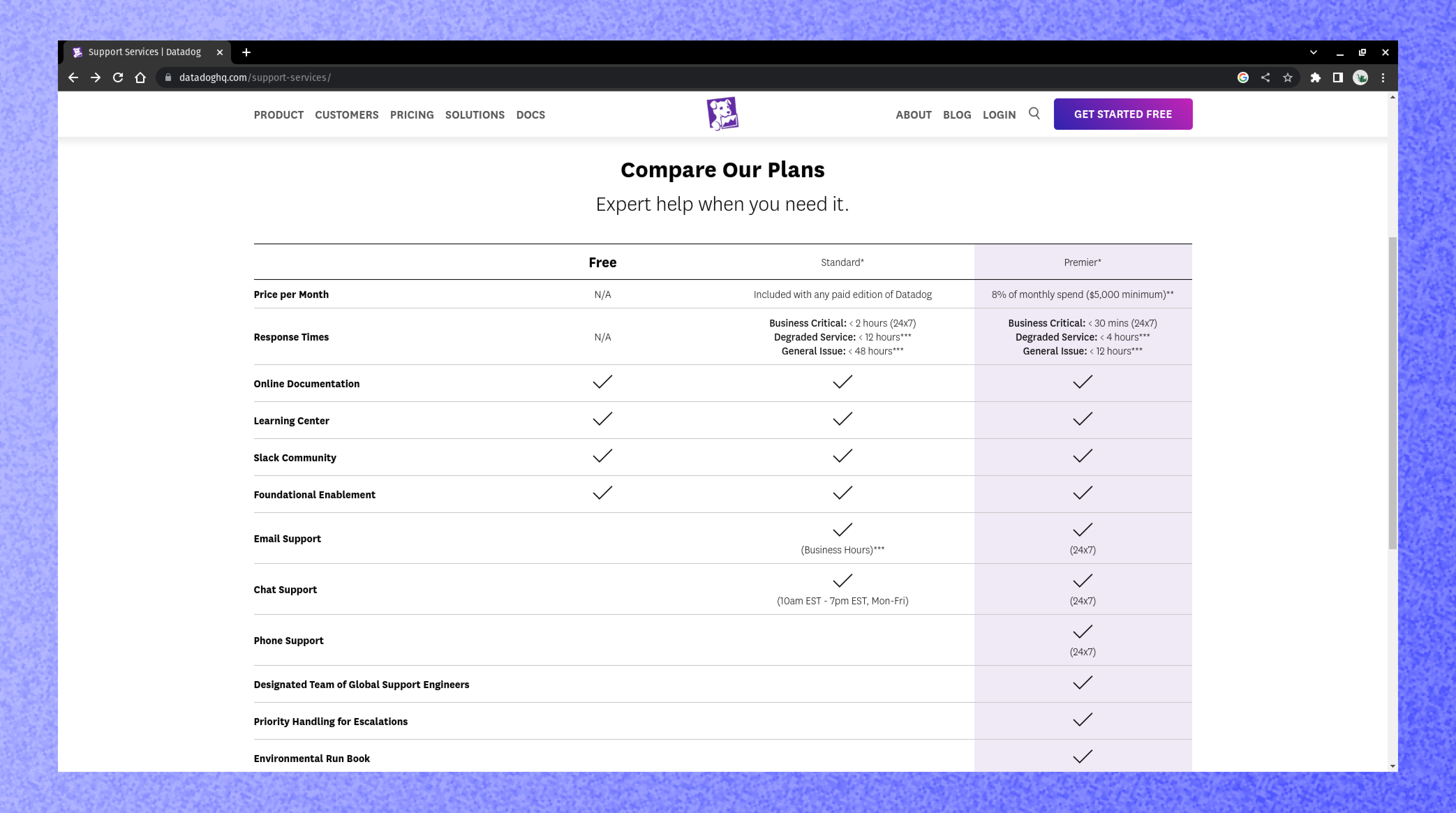Open a new browser tab with the plus

click(246, 52)
